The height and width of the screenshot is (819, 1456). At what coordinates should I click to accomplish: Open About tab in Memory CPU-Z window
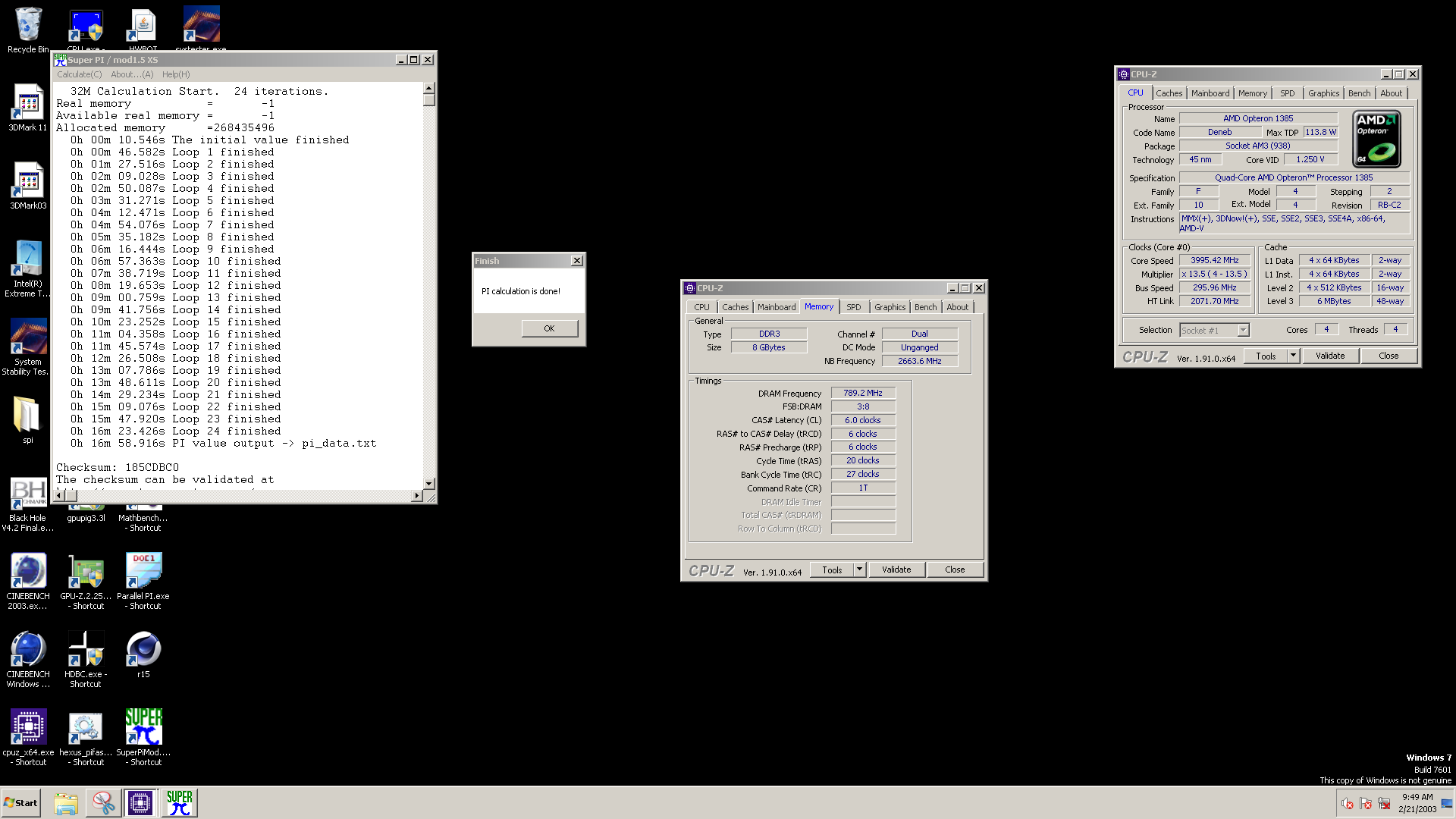pyautogui.click(x=957, y=307)
